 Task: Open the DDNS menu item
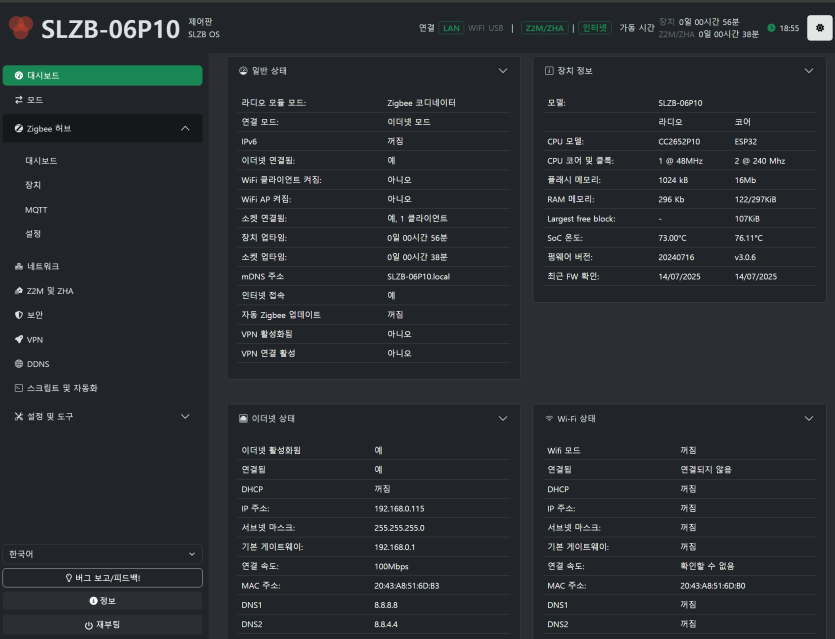point(102,364)
